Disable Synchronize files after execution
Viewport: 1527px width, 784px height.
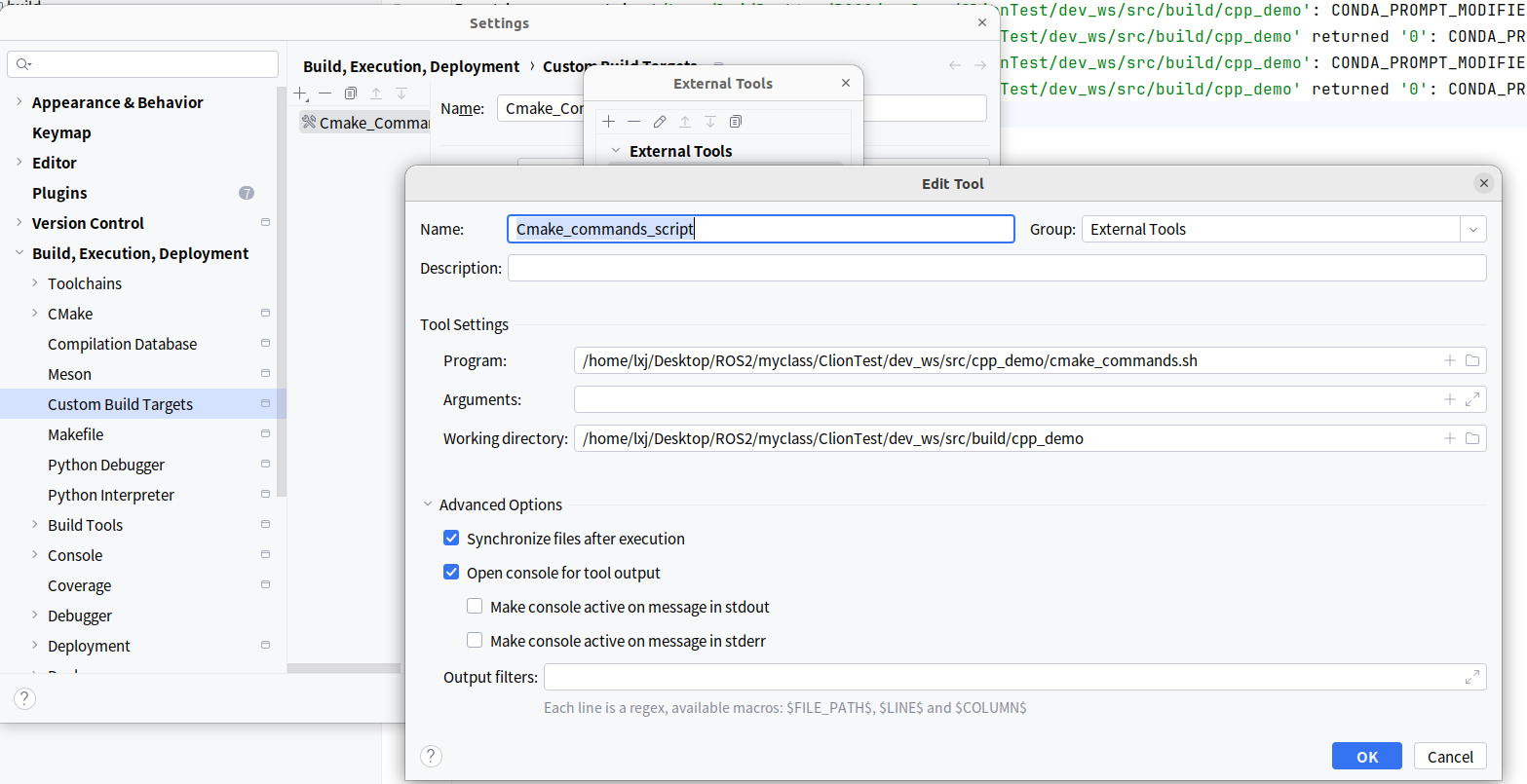[451, 539]
